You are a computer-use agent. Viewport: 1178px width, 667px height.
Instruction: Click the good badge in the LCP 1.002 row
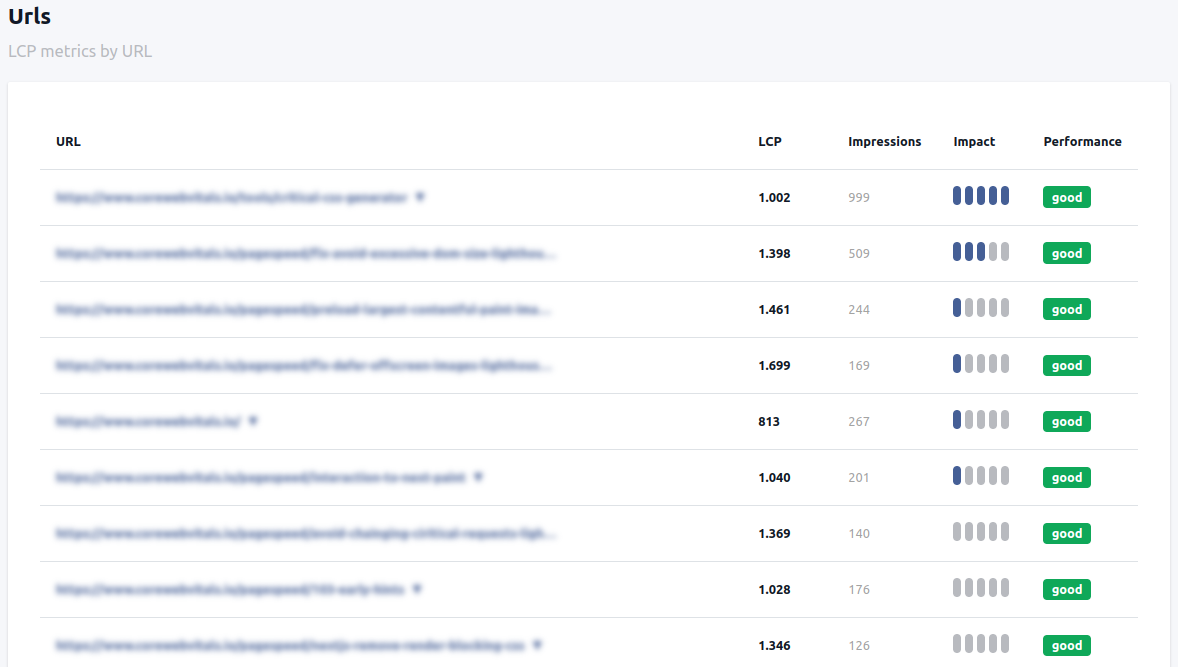(1066, 197)
